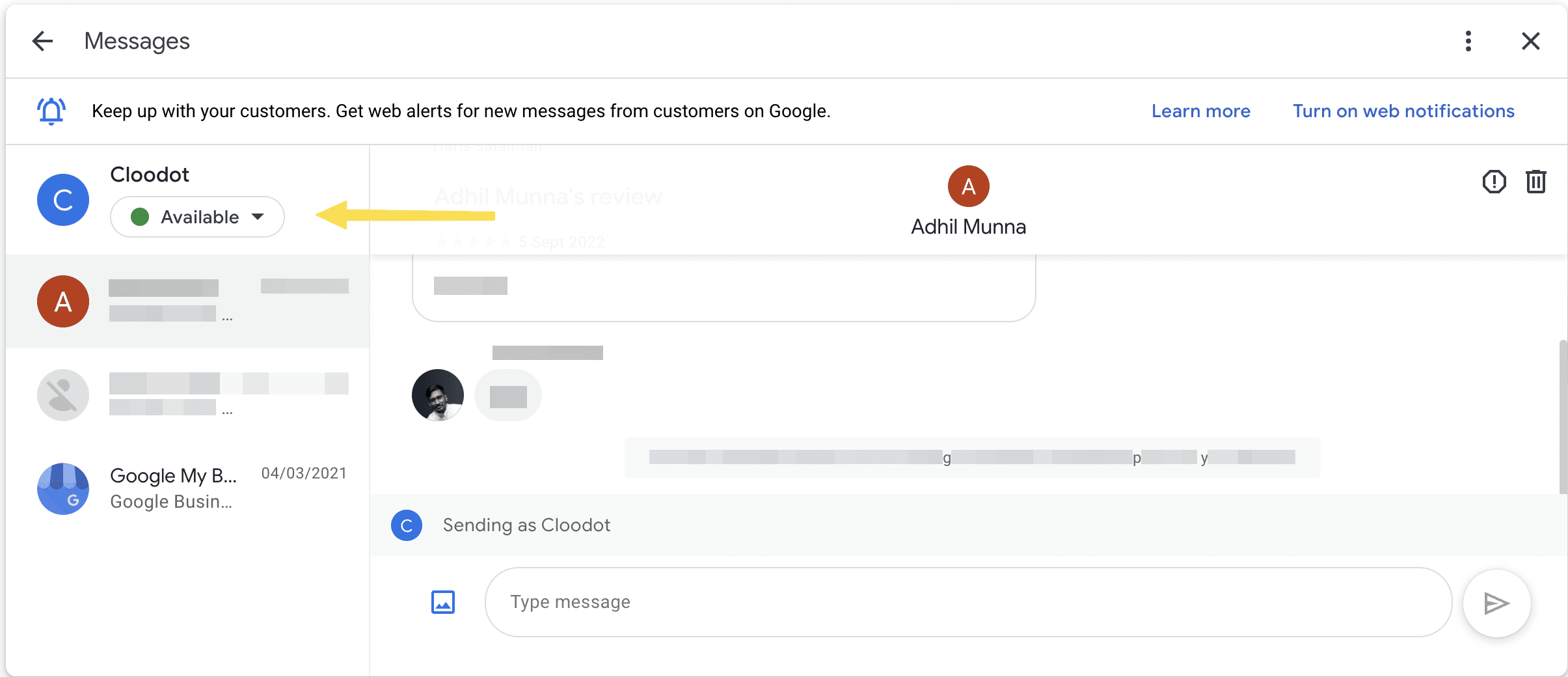Click the back arrow next to Messages
The width and height of the screenshot is (1568, 677).
point(42,41)
